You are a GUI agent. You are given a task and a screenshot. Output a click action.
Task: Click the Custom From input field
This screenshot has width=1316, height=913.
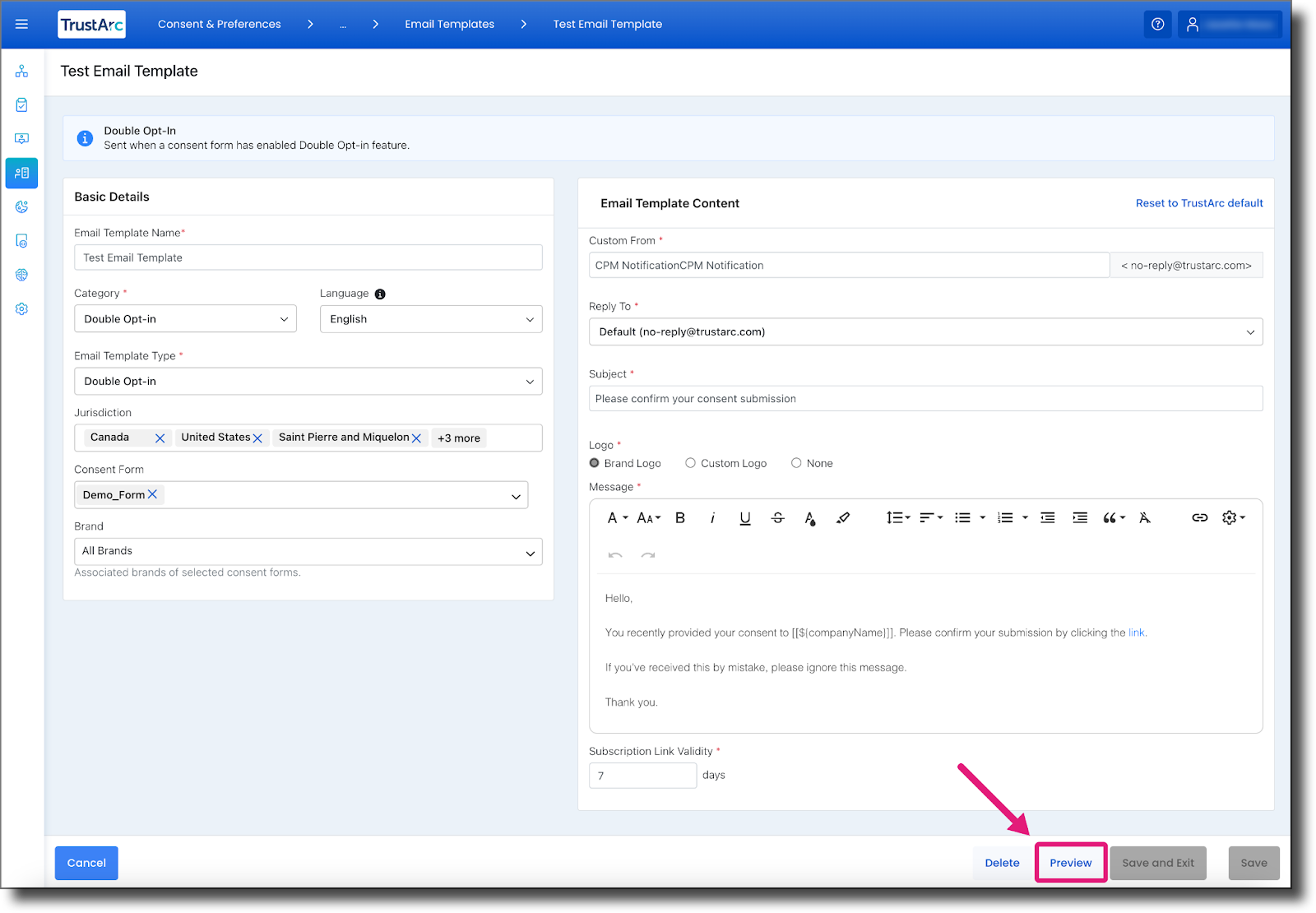(x=850, y=265)
